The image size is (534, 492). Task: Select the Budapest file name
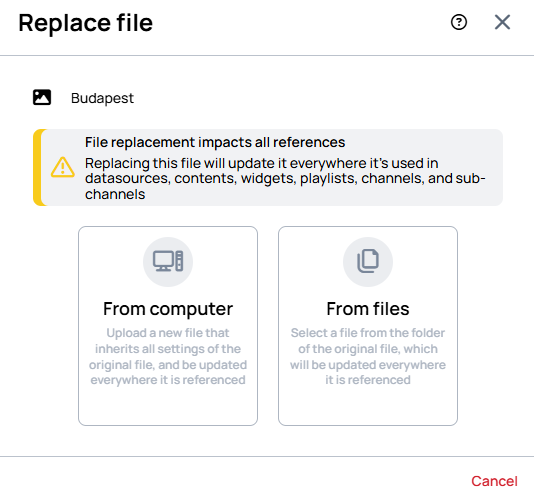click(102, 98)
